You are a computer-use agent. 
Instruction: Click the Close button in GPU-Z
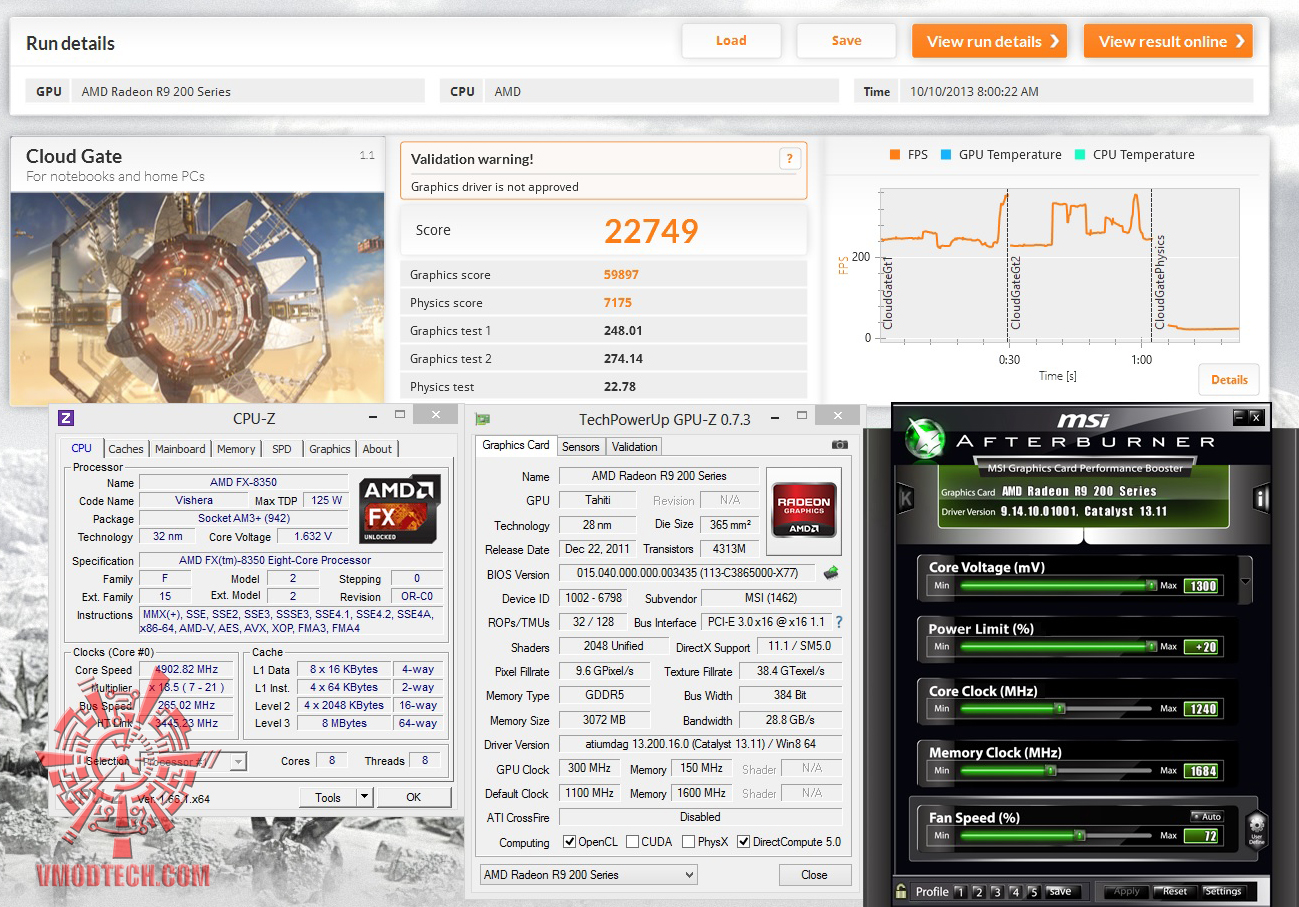tap(814, 875)
